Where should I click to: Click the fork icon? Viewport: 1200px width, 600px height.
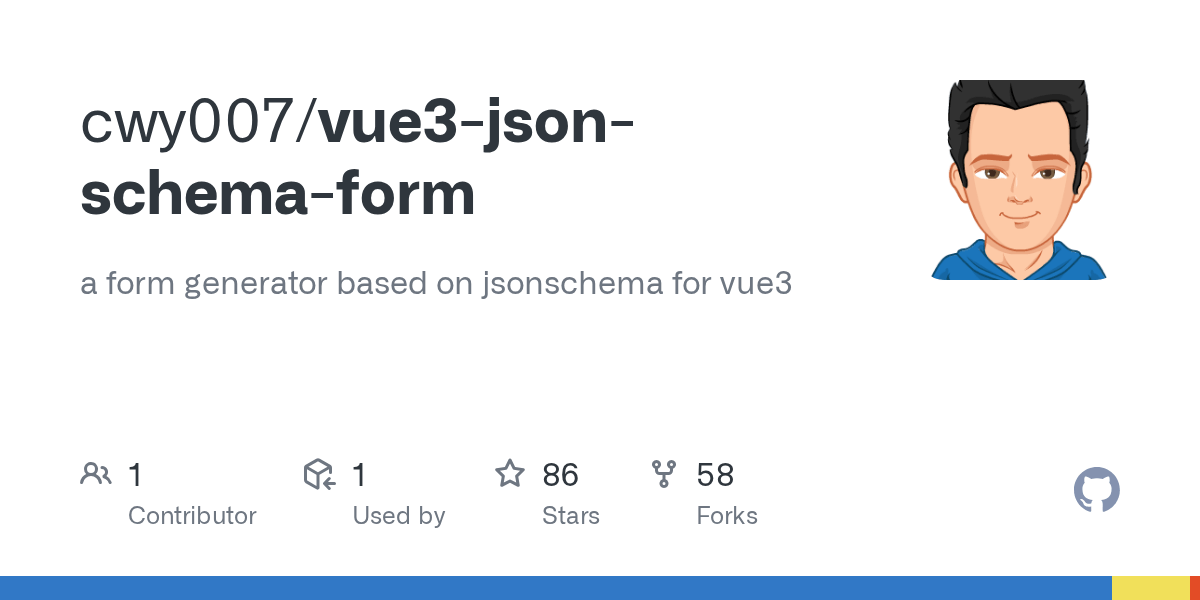click(x=664, y=474)
